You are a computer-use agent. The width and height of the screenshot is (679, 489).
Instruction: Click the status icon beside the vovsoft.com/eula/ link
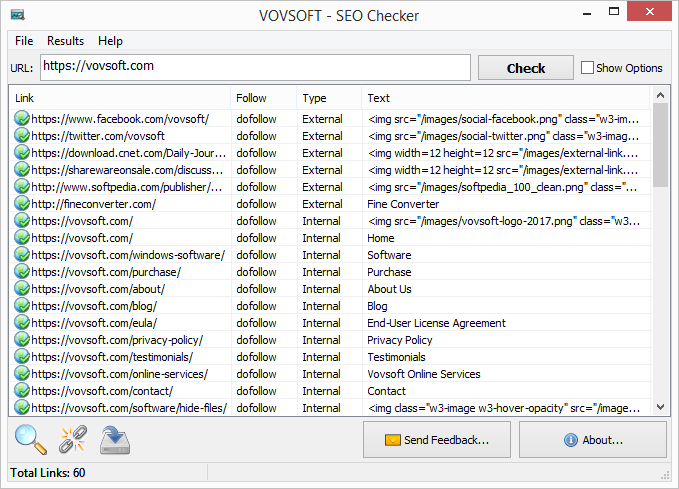click(22, 322)
